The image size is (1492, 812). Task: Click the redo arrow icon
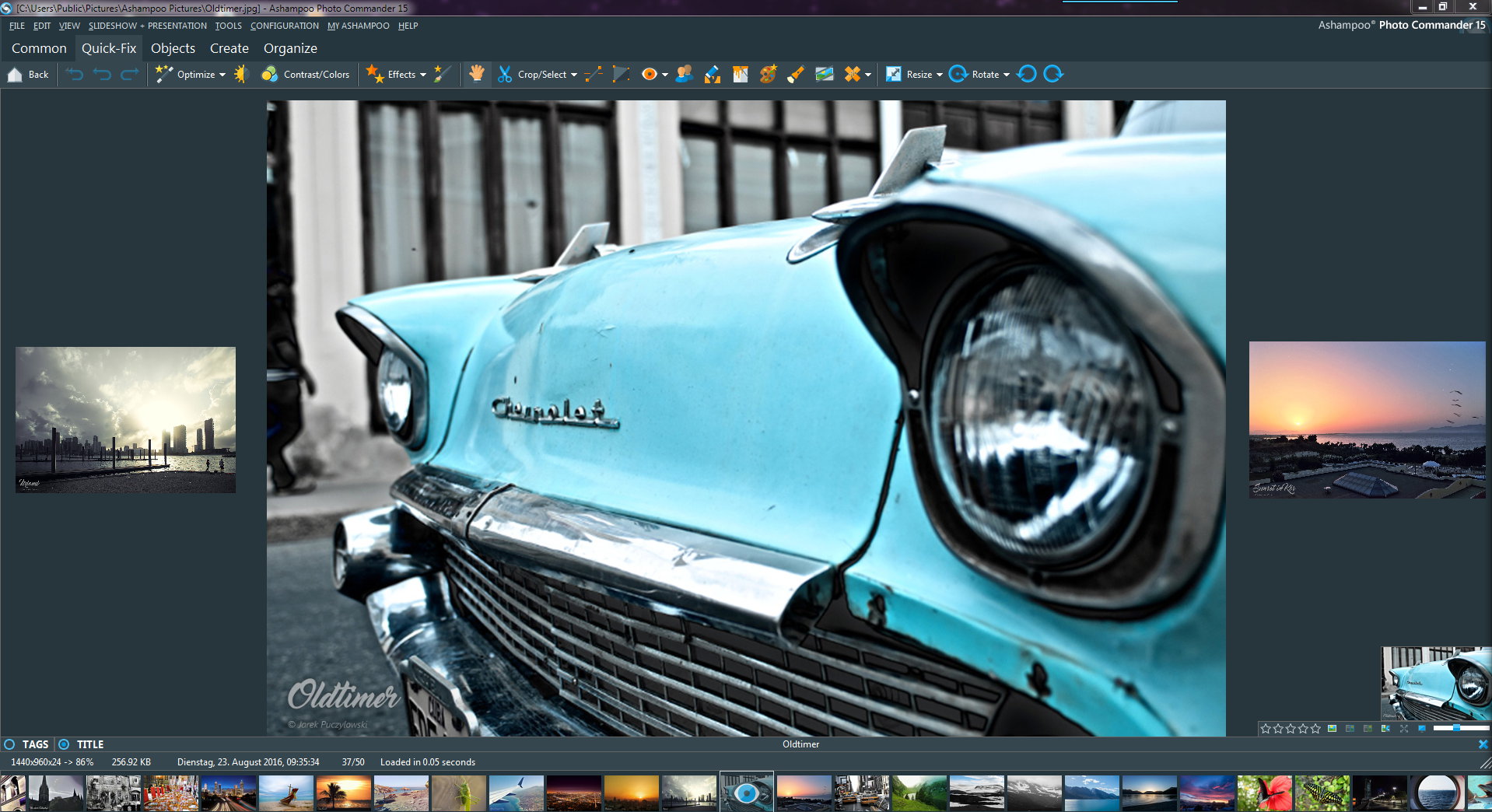click(x=130, y=74)
